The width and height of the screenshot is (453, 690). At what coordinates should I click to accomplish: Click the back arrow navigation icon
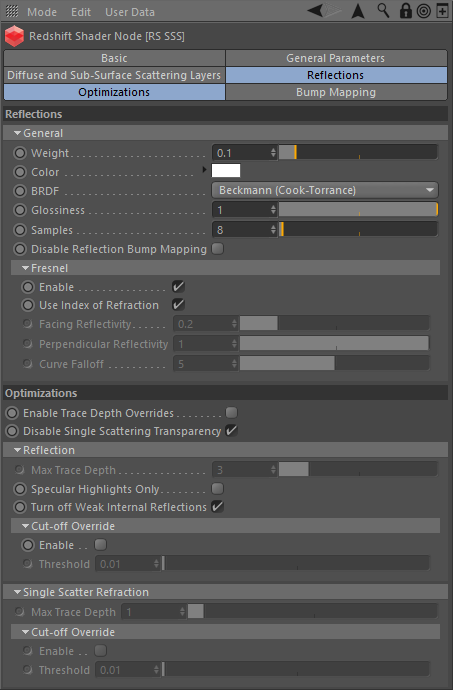coord(315,11)
